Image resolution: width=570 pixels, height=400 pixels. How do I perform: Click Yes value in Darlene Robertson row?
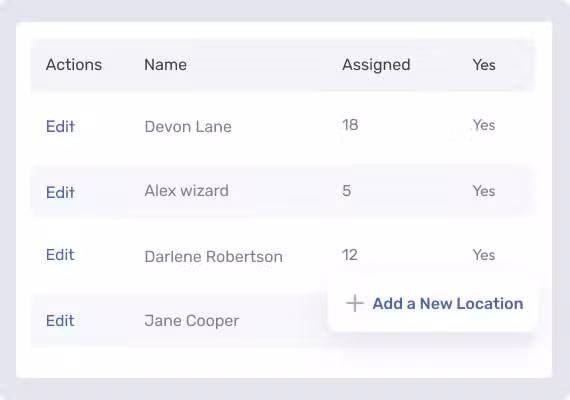pyautogui.click(x=484, y=255)
